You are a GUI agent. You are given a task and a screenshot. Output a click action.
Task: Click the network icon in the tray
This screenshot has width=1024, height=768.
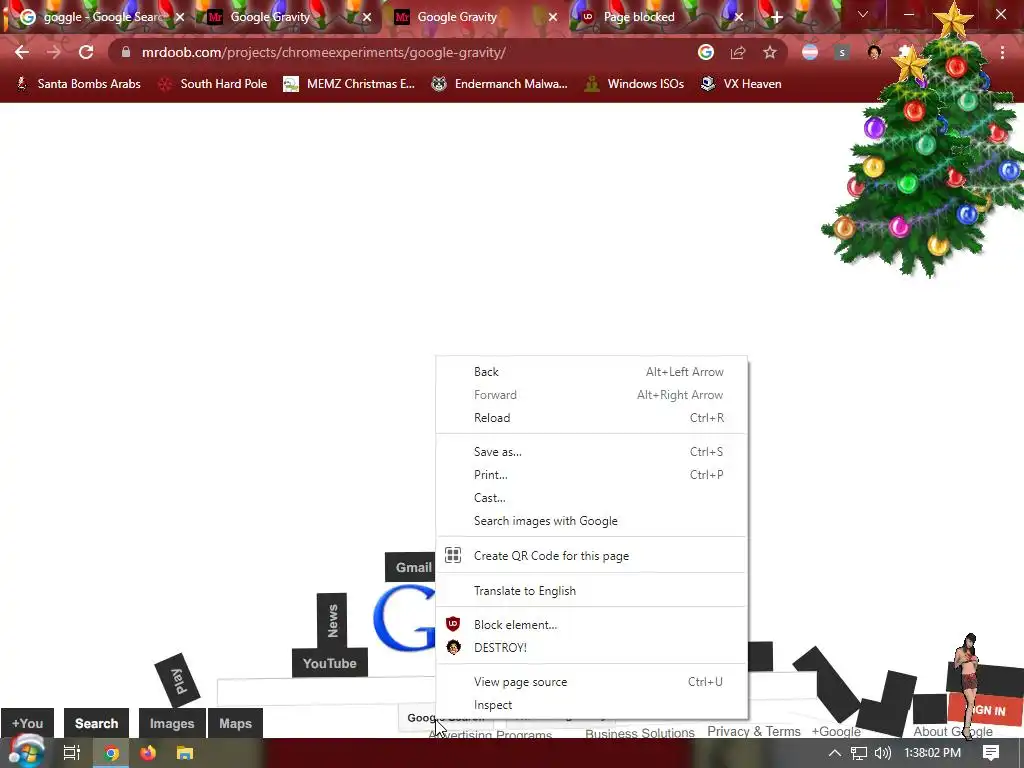click(859, 753)
